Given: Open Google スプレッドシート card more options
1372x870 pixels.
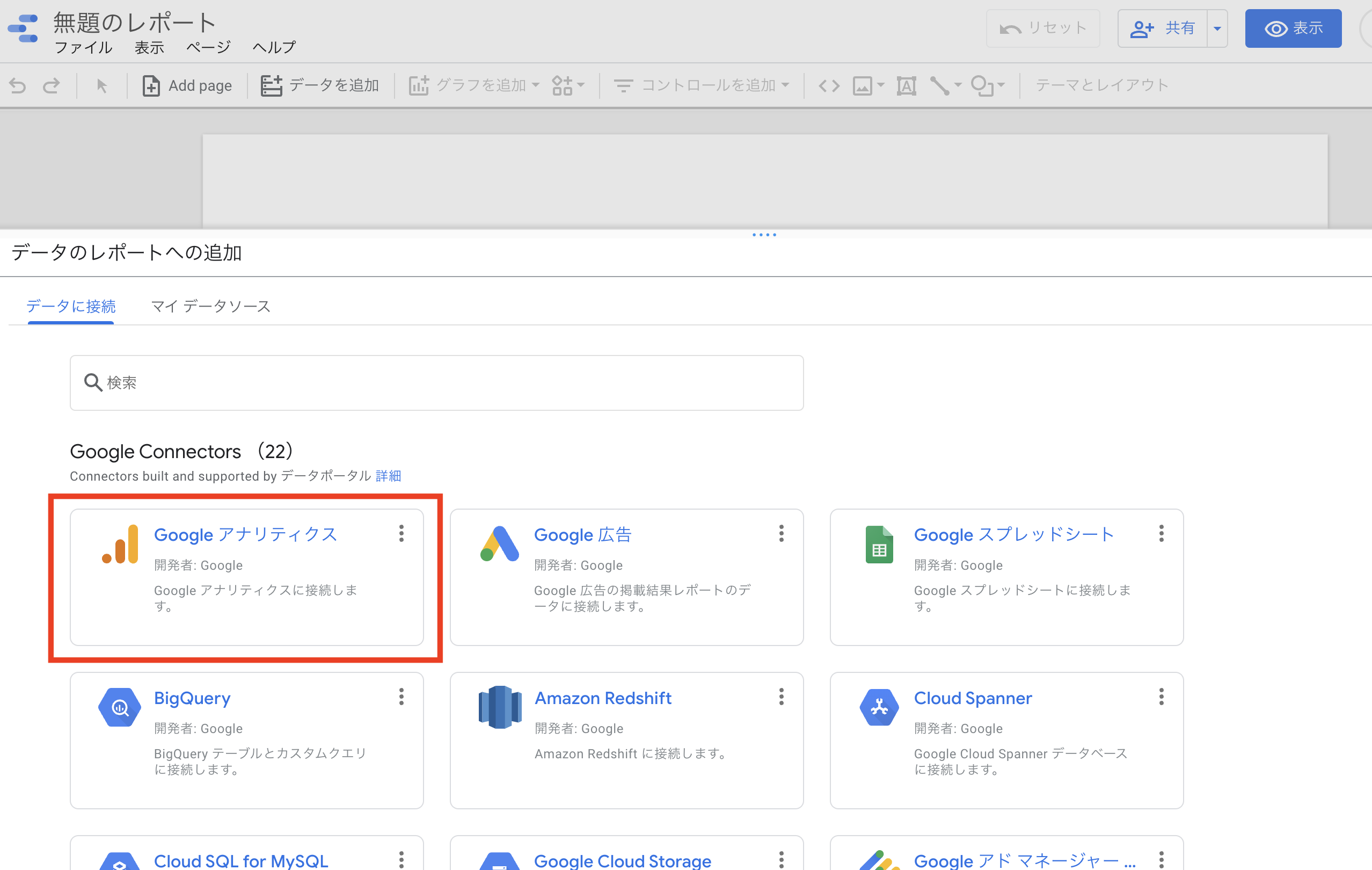Looking at the screenshot, I should 1162,534.
